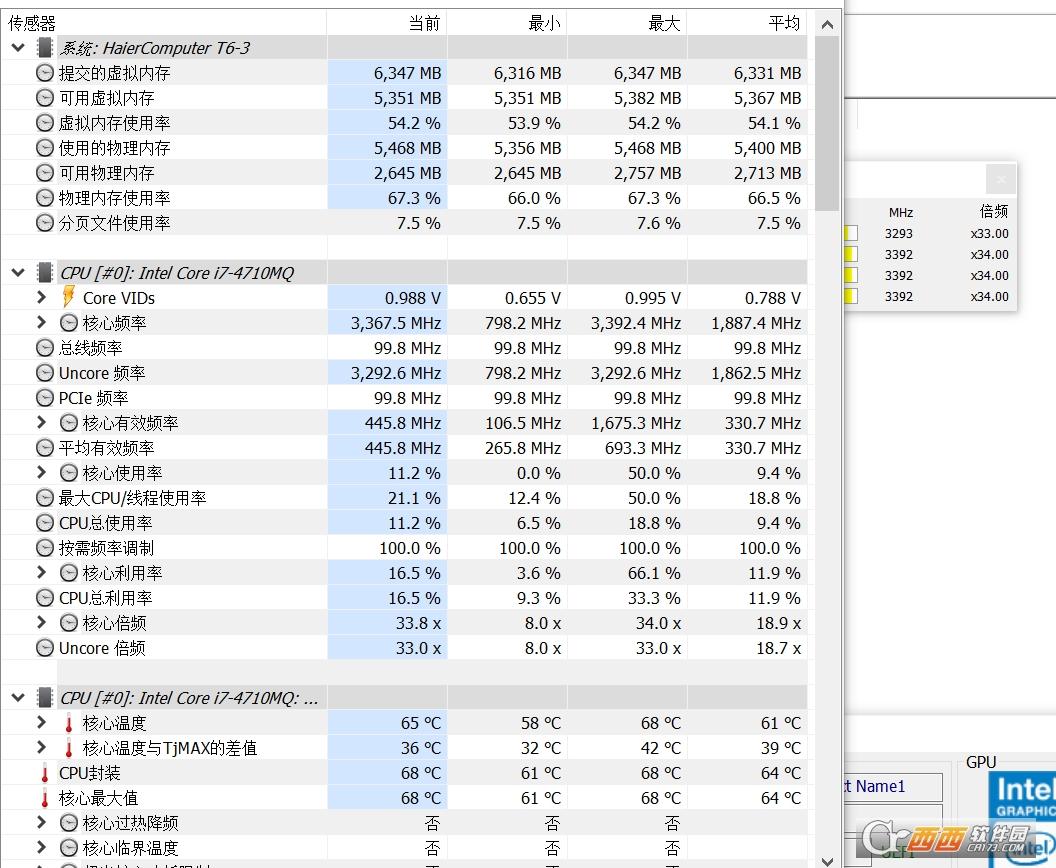Expand the 核心有效频率 row

pos(42,422)
